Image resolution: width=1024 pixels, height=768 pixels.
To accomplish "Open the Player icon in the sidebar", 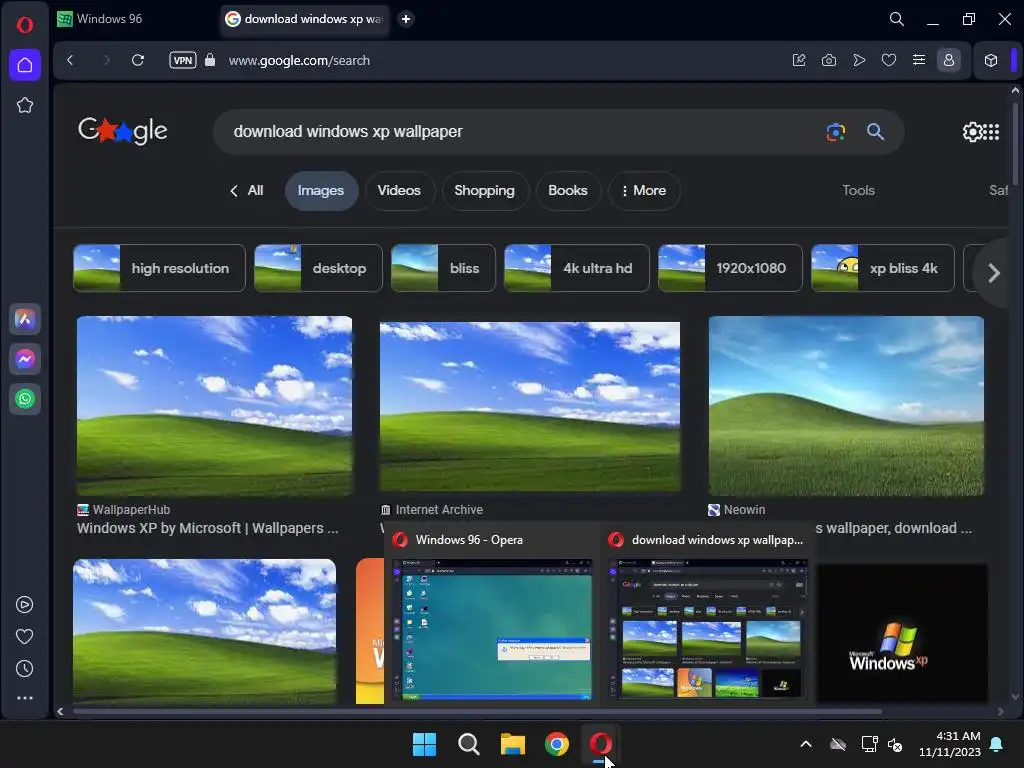I will click(x=24, y=605).
